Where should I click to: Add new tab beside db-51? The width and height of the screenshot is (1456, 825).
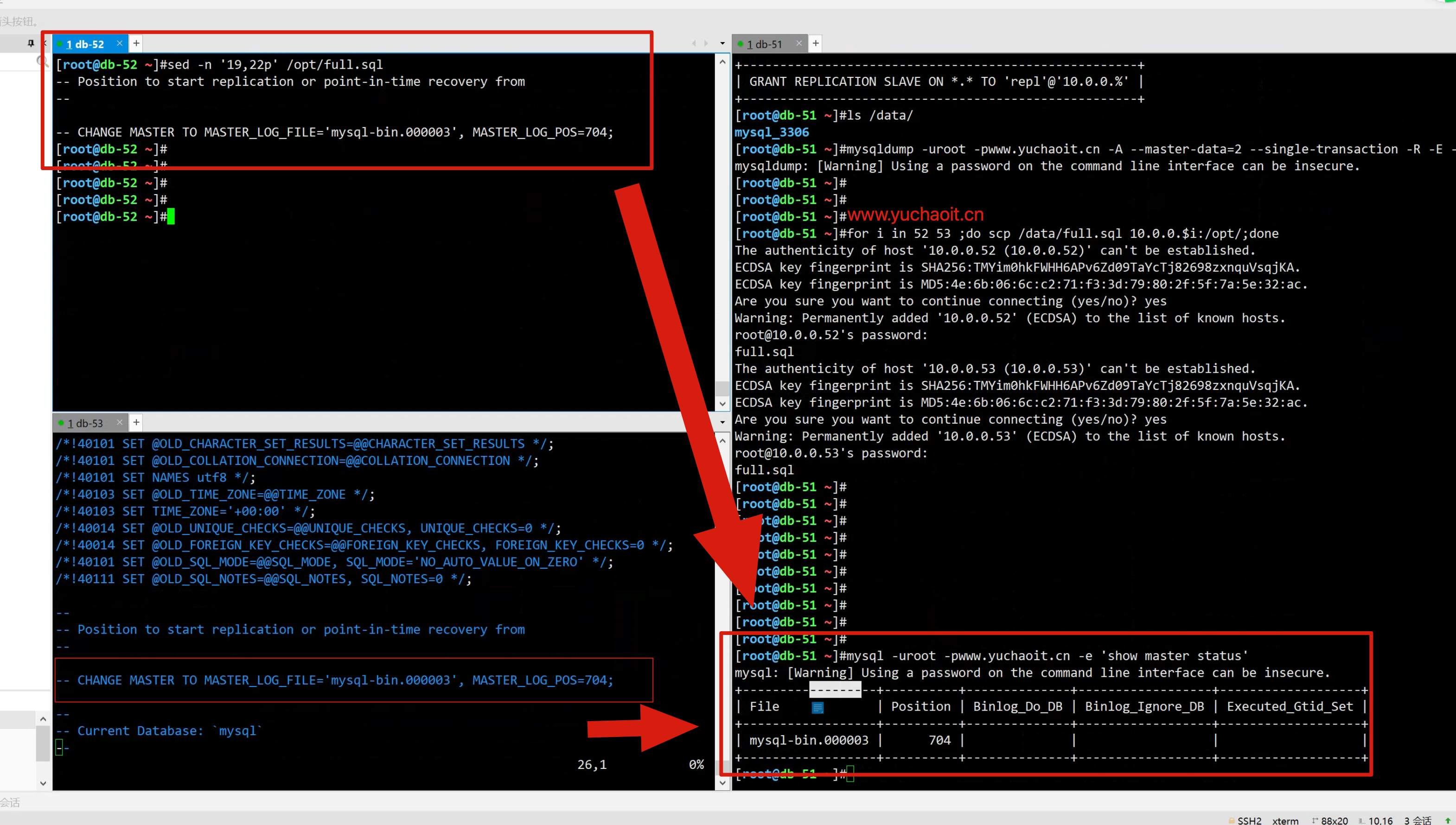(815, 43)
